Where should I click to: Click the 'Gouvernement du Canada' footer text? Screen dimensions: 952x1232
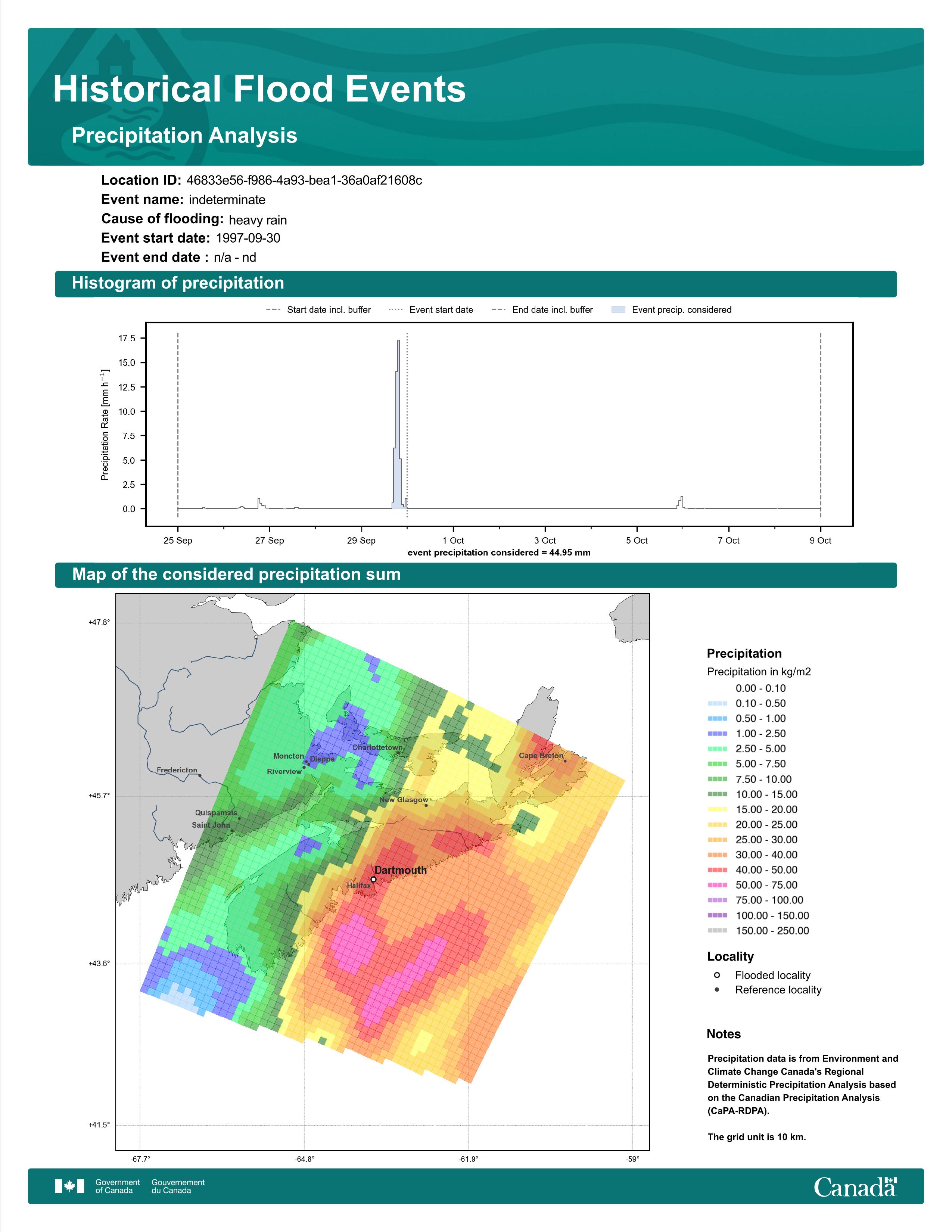178,1186
